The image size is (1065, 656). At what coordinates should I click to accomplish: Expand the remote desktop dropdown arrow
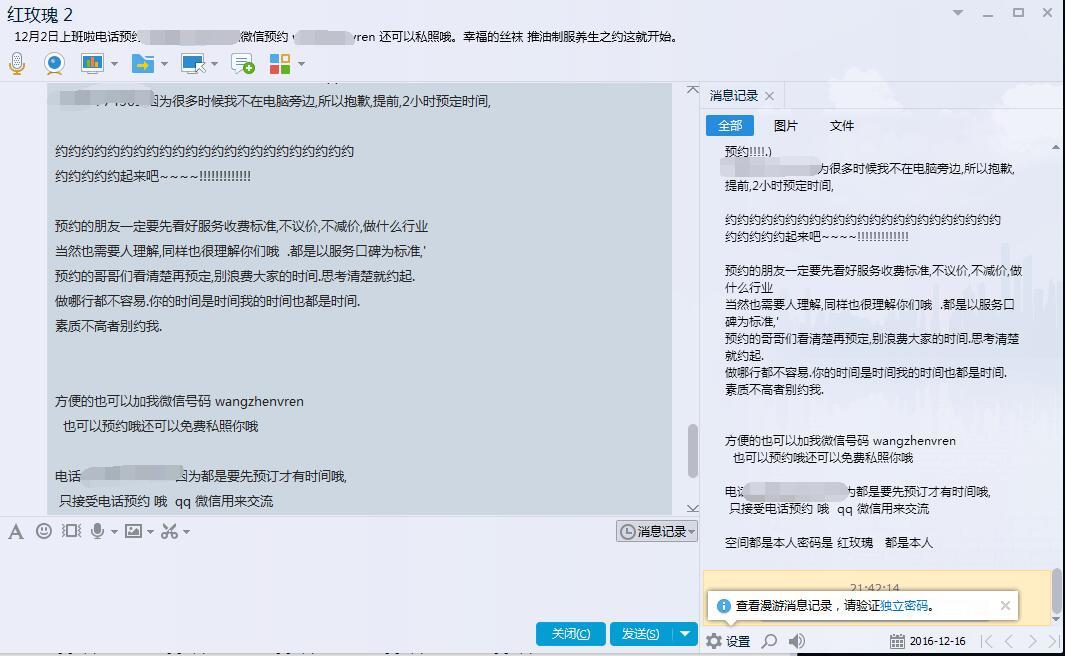click(x=215, y=64)
